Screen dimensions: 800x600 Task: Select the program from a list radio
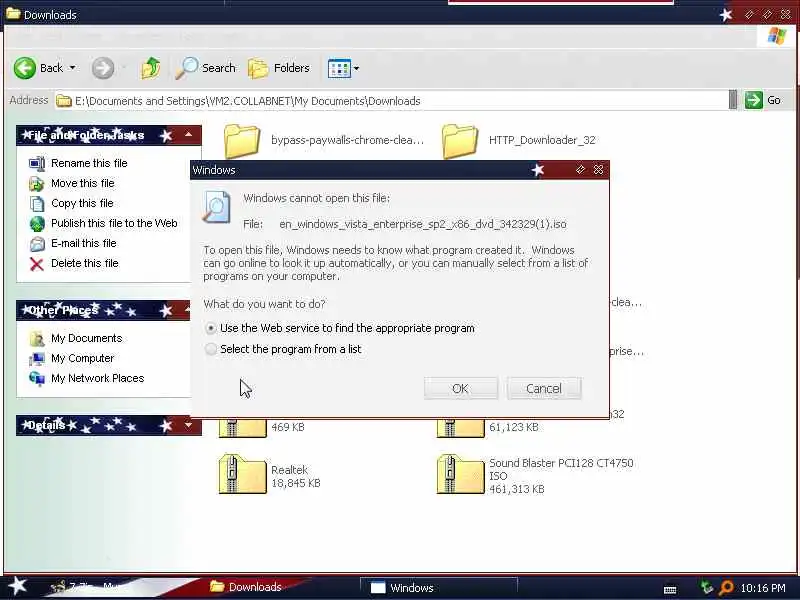click(x=211, y=349)
